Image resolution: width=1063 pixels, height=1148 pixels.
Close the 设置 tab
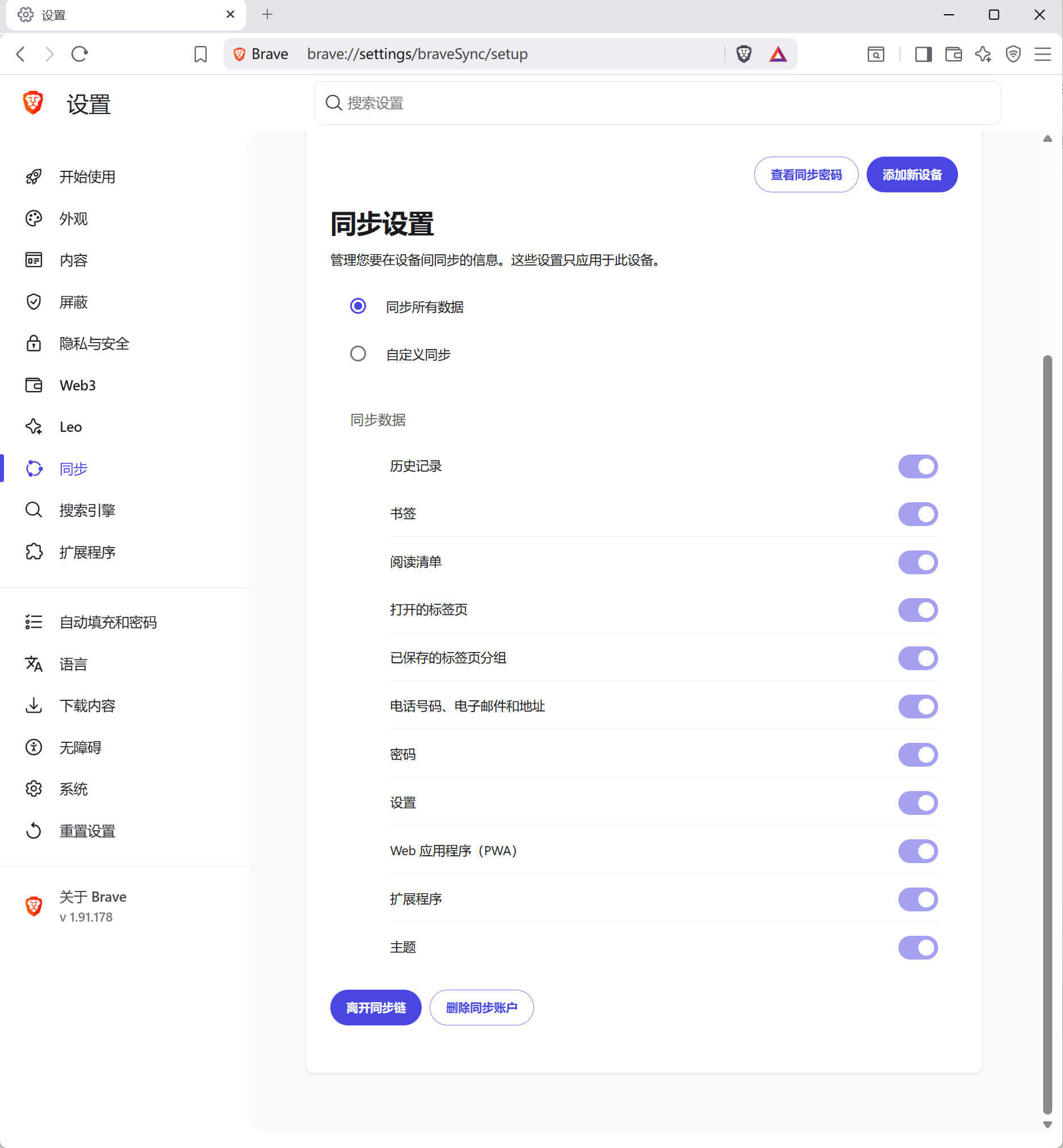pos(230,14)
